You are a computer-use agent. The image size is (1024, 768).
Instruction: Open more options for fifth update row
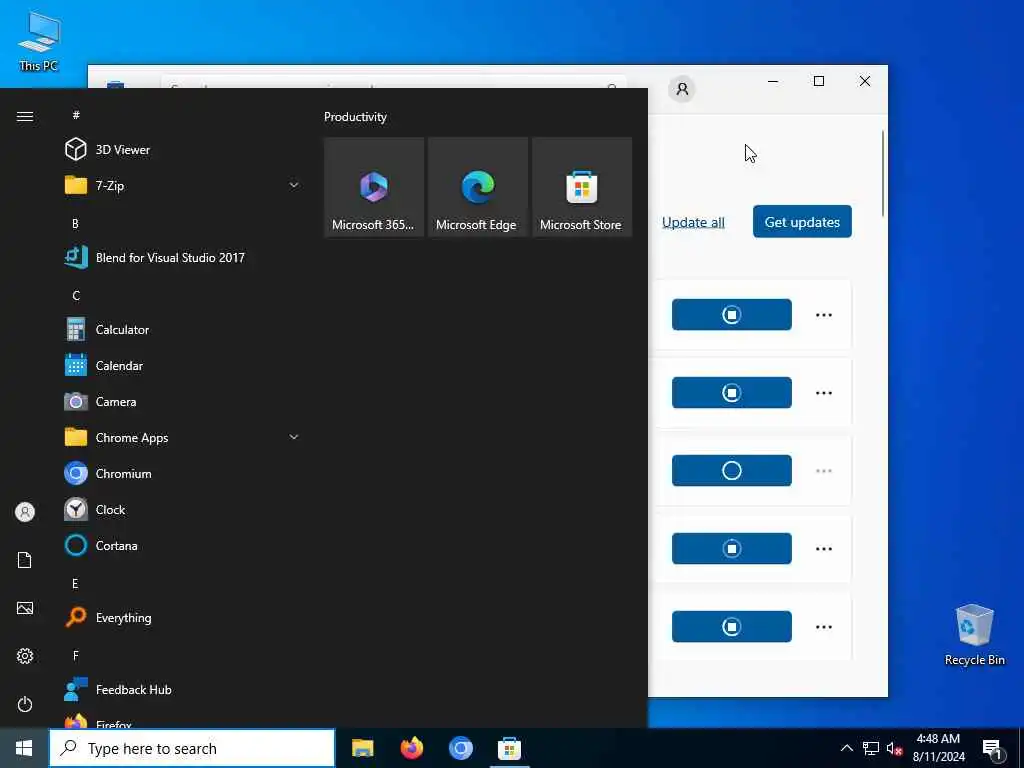point(824,626)
